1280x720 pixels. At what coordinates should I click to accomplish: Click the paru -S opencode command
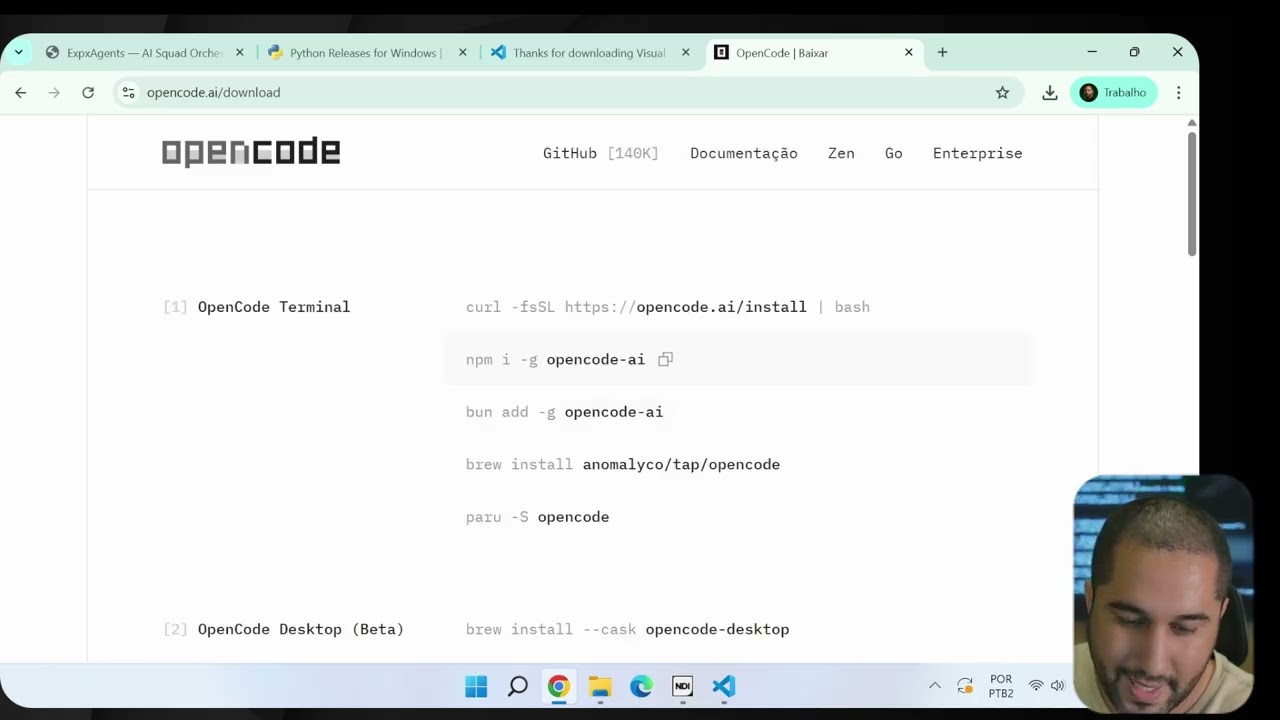[x=537, y=517]
